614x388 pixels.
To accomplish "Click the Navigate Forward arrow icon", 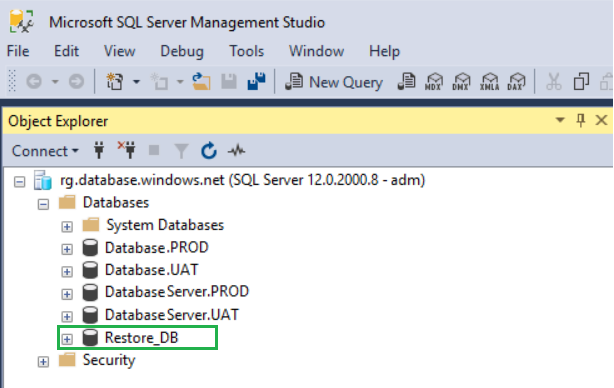I will [76, 82].
